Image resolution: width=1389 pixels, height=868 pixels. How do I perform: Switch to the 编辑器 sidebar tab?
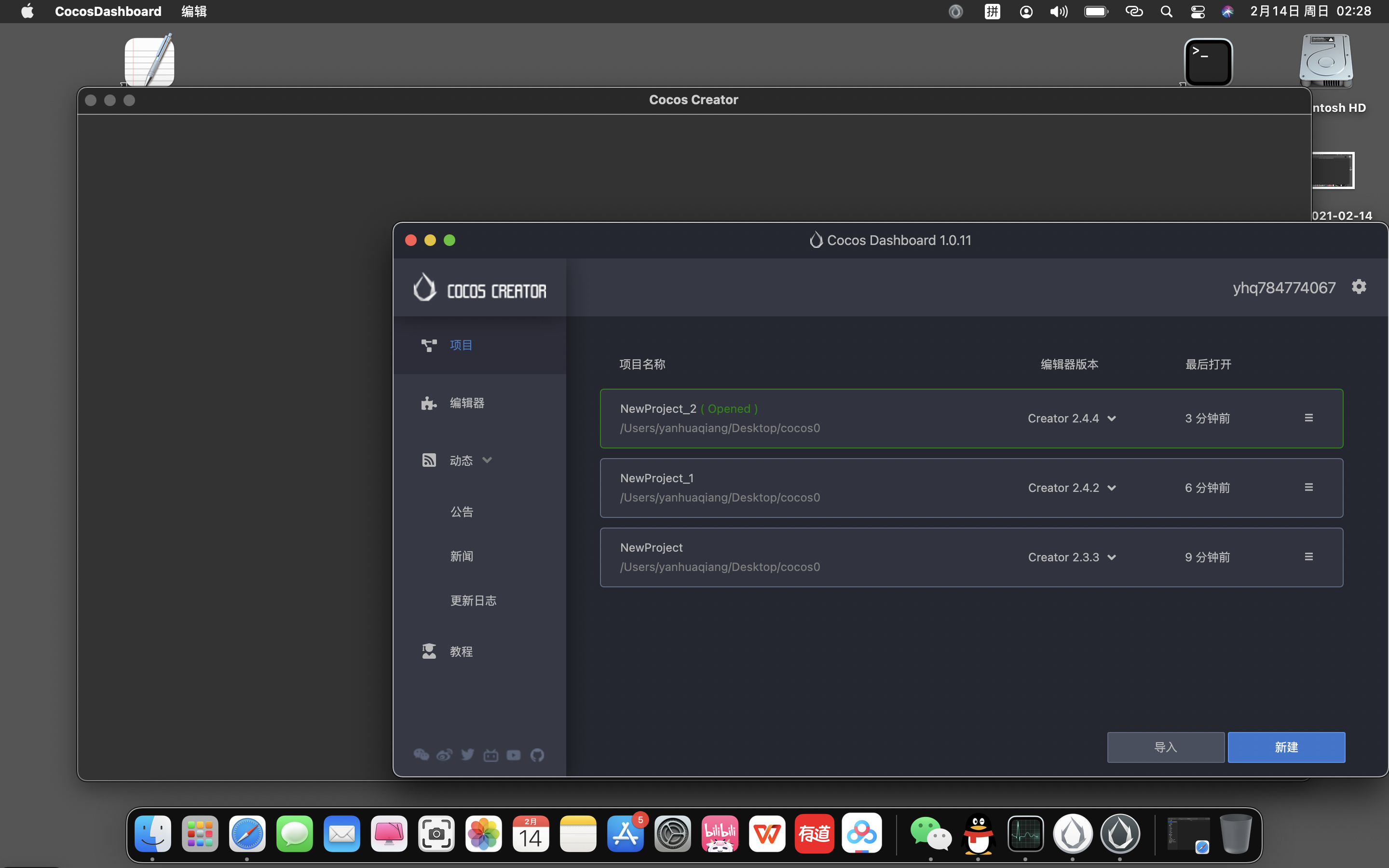(467, 403)
